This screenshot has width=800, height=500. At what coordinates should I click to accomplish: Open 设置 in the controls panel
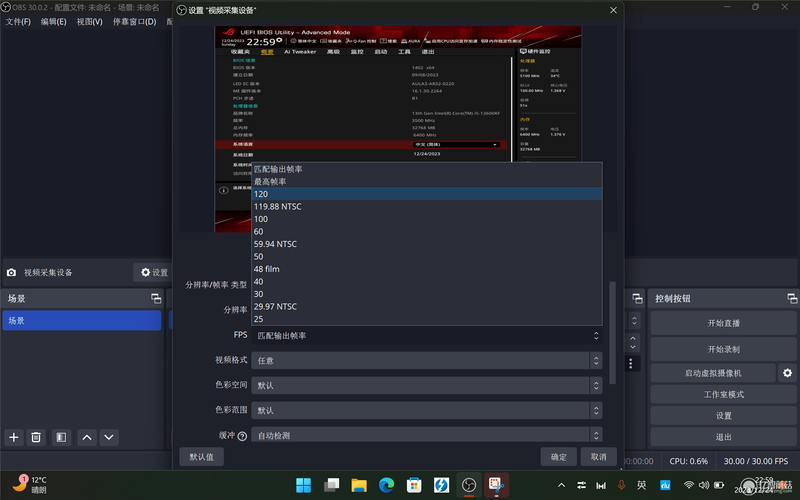tap(723, 416)
